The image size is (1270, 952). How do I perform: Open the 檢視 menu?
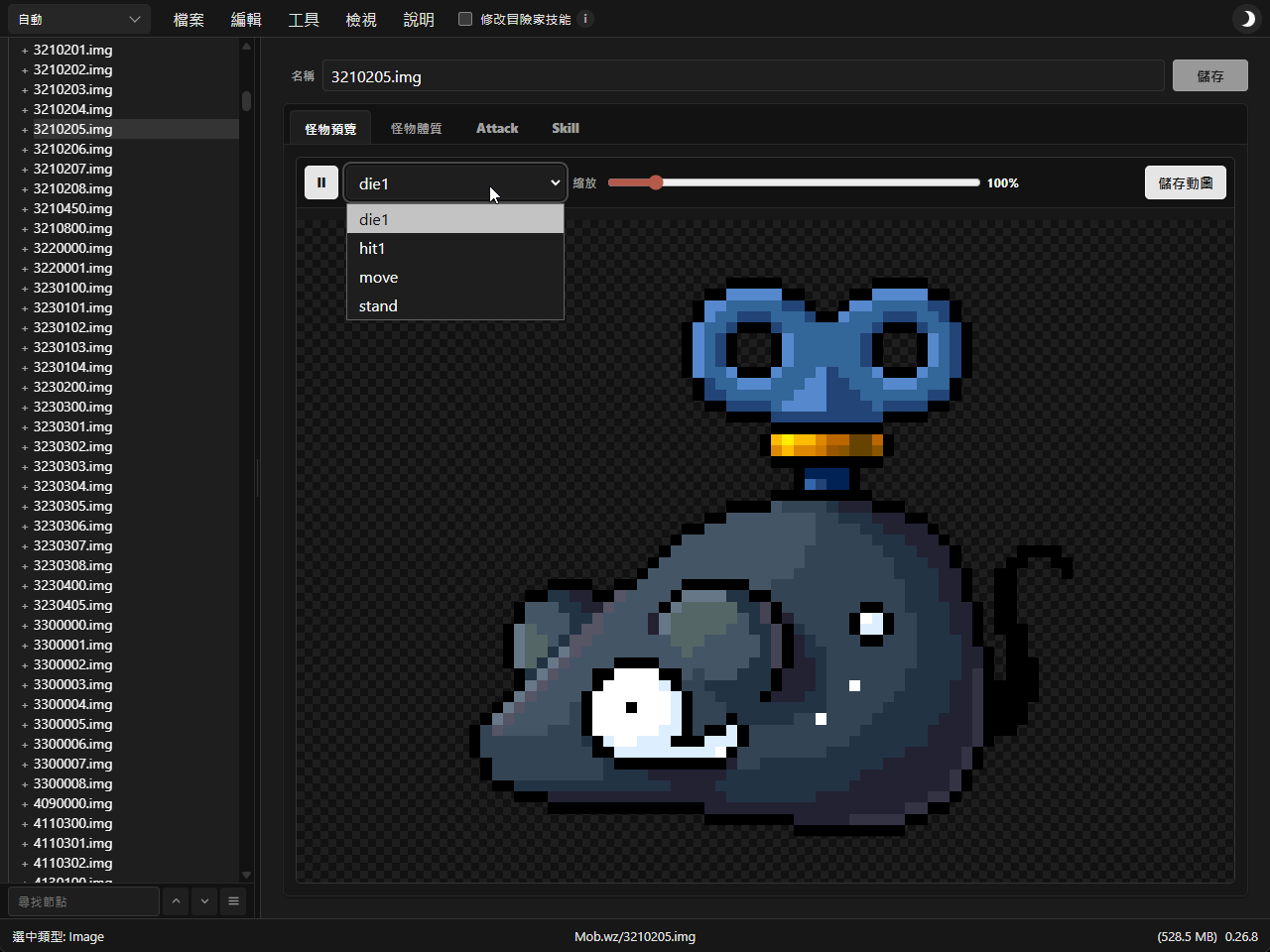coord(361,20)
